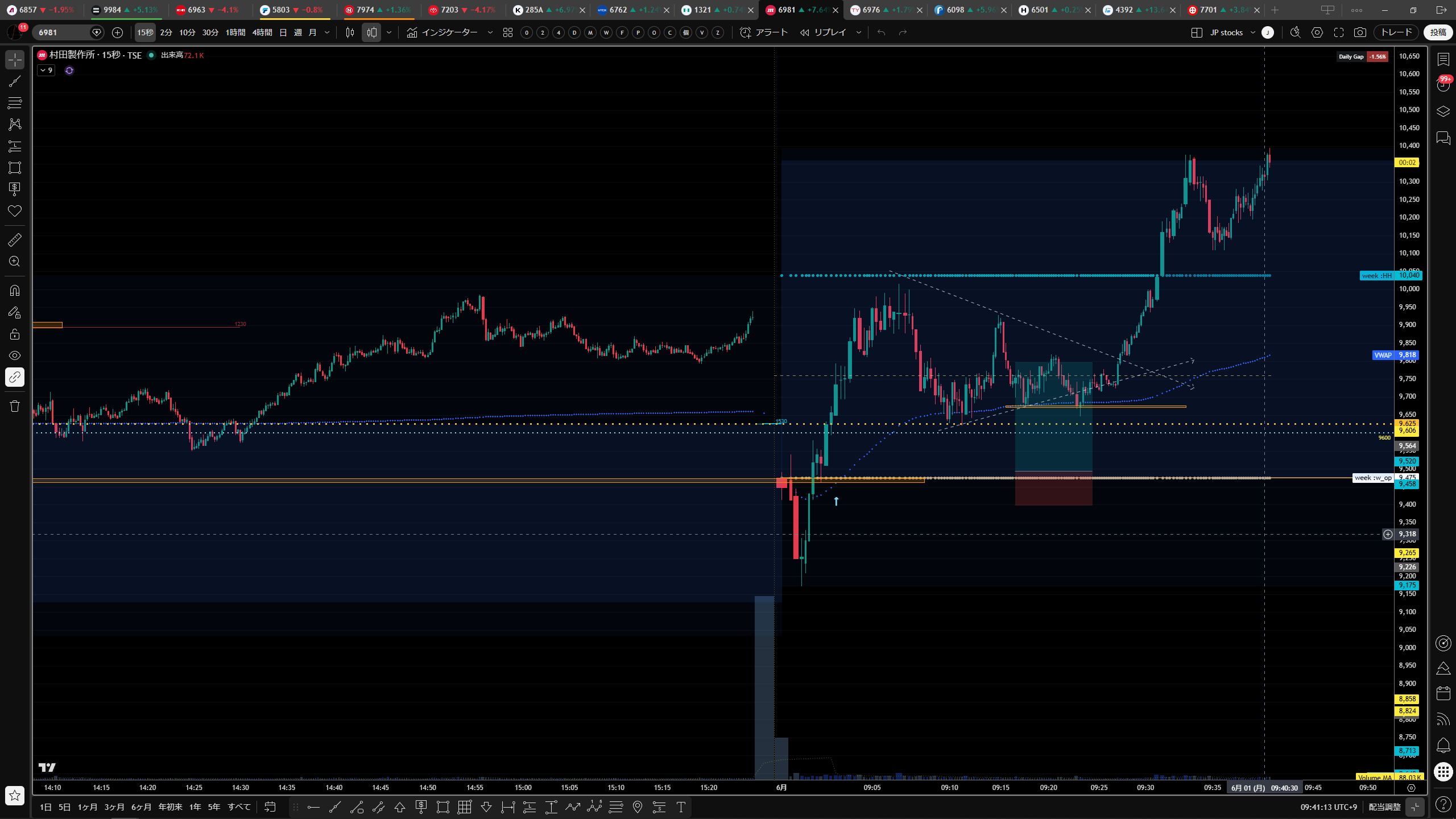The height and width of the screenshot is (819, 1456).
Task: Click the VWAP price scale label
Action: click(1396, 355)
